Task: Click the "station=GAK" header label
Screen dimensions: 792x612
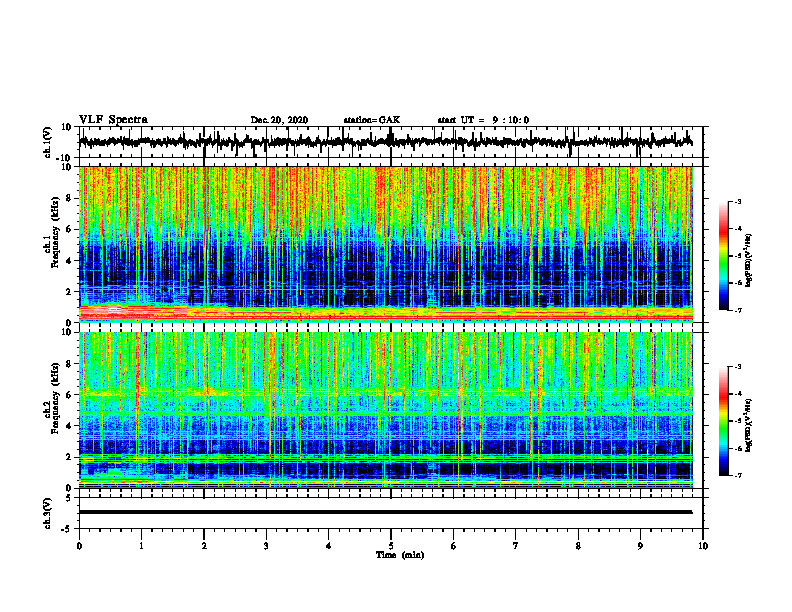Action: click(372, 120)
